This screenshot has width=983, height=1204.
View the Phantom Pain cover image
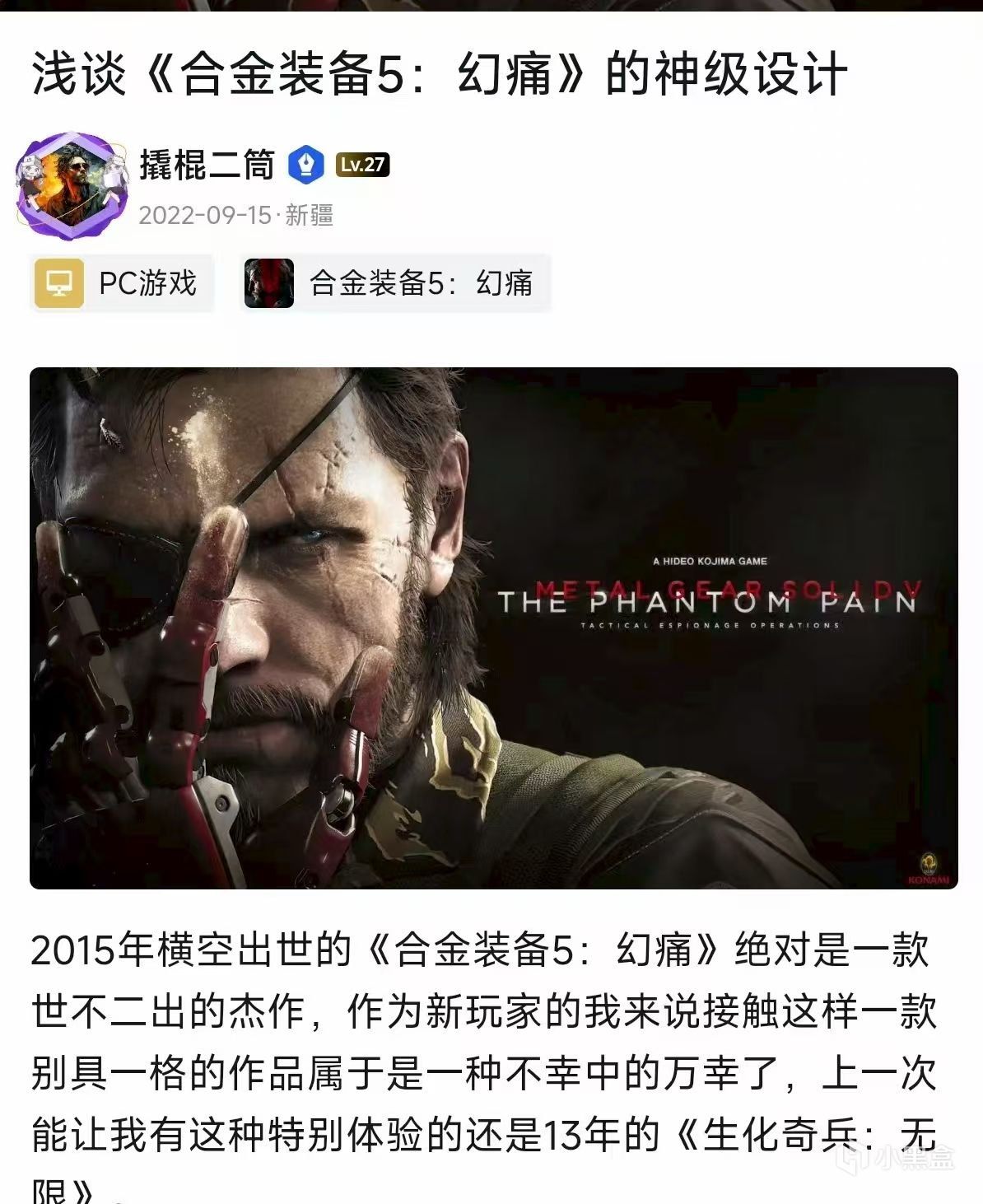click(x=494, y=628)
